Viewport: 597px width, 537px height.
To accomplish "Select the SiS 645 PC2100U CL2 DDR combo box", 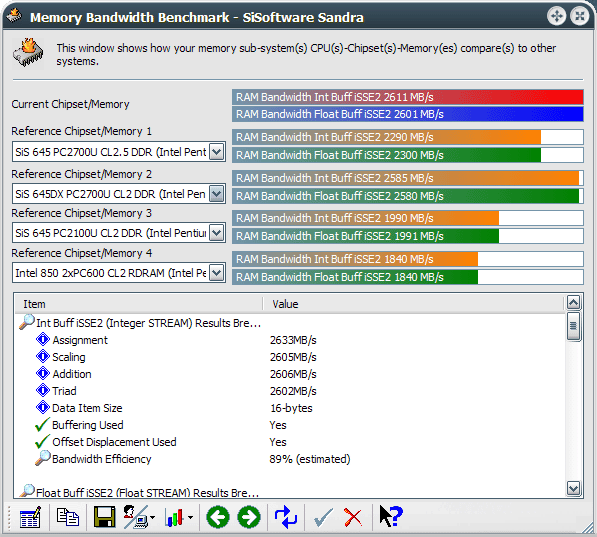I will [119, 233].
